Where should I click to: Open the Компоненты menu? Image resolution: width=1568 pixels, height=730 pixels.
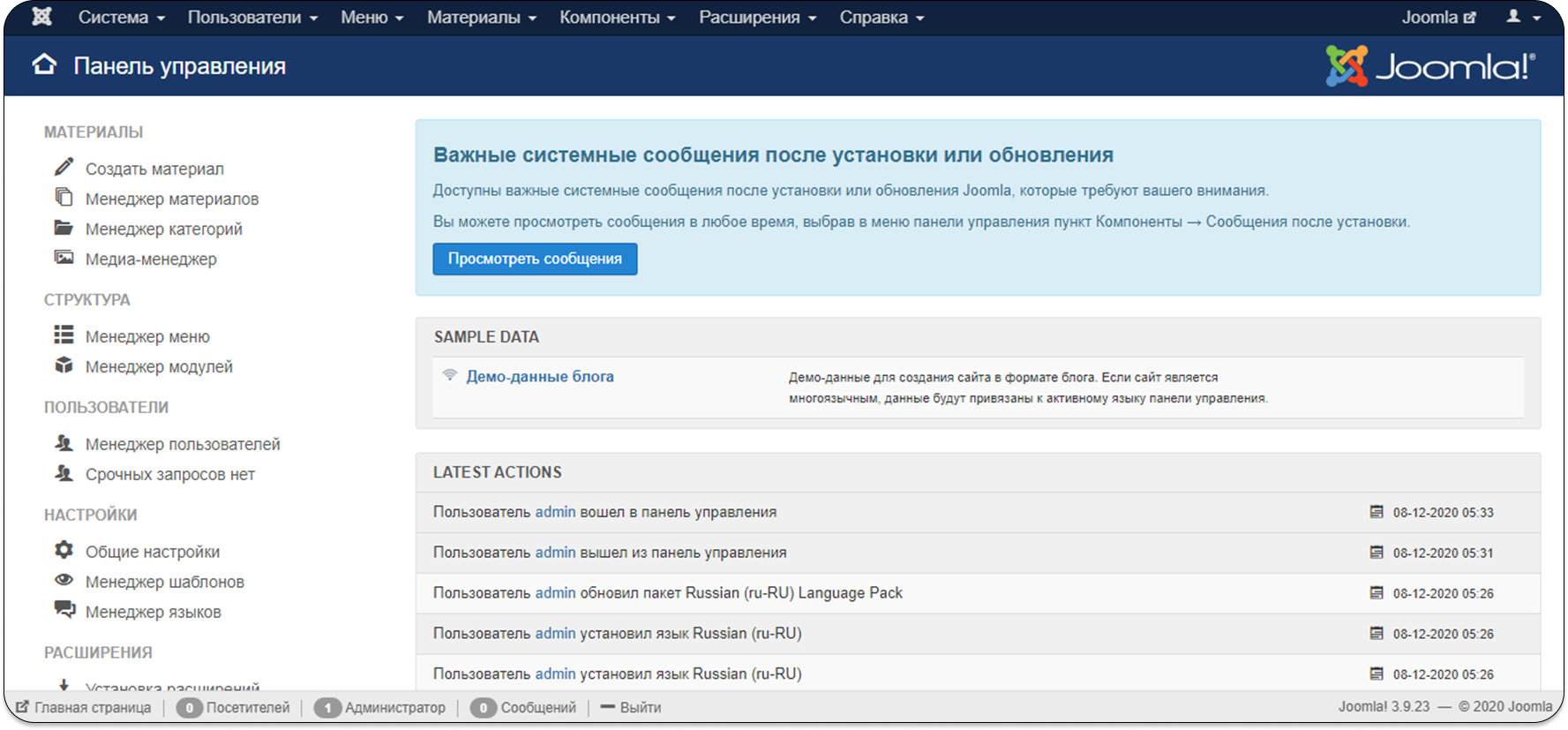[x=617, y=17]
